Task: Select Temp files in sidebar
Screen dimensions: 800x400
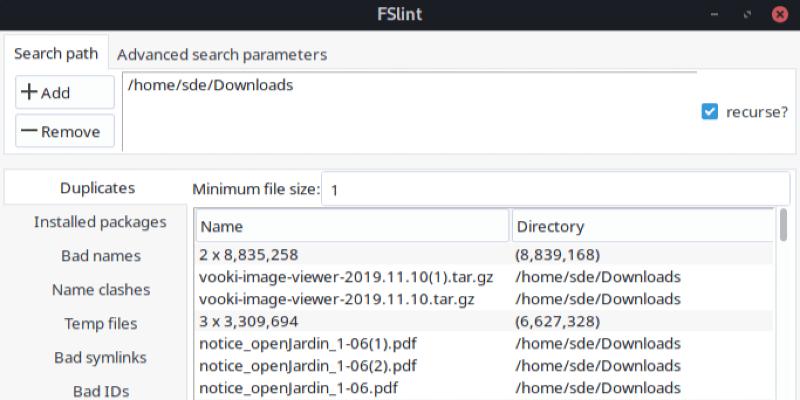Action: [x=99, y=323]
